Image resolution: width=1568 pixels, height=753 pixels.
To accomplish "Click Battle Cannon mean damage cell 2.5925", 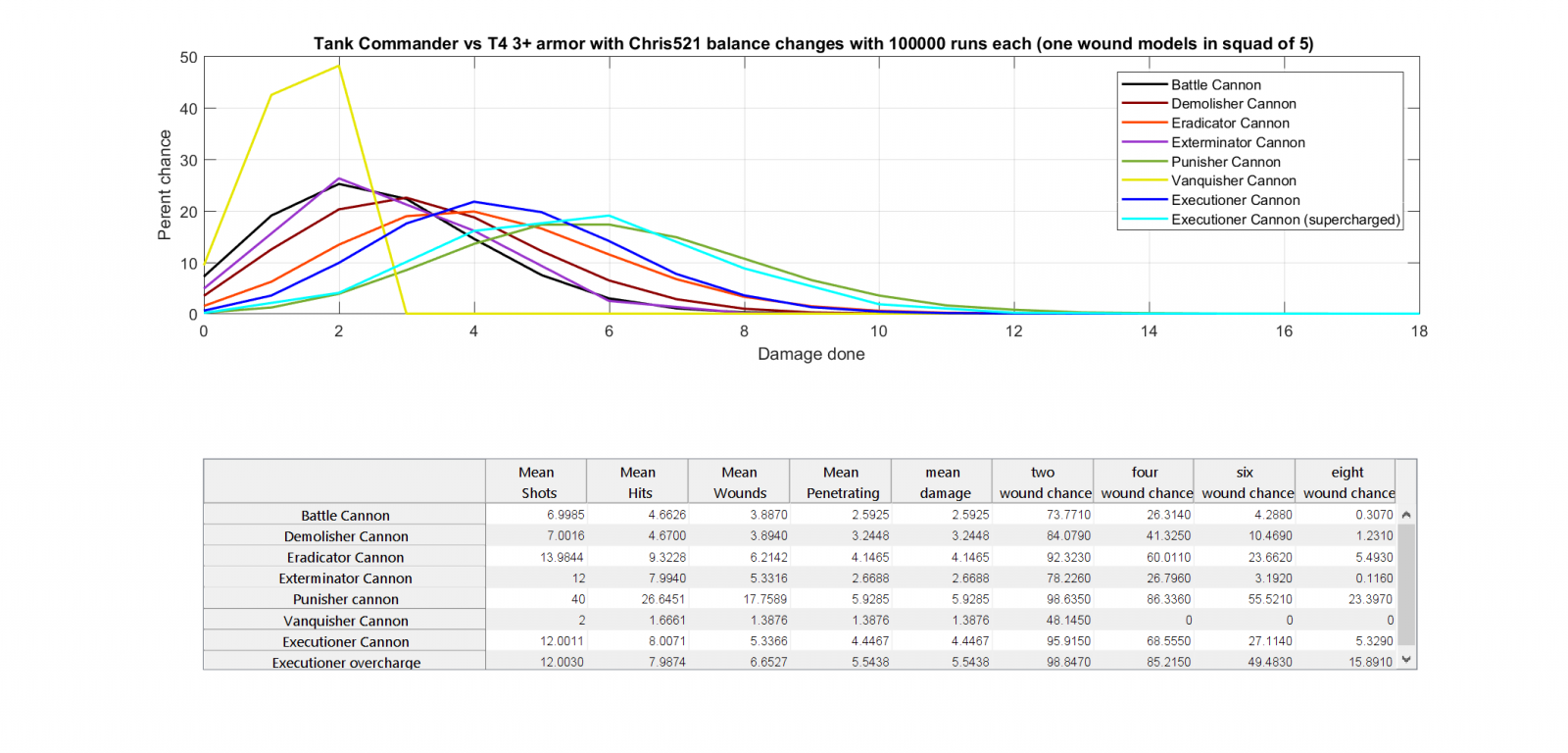I will tap(944, 515).
